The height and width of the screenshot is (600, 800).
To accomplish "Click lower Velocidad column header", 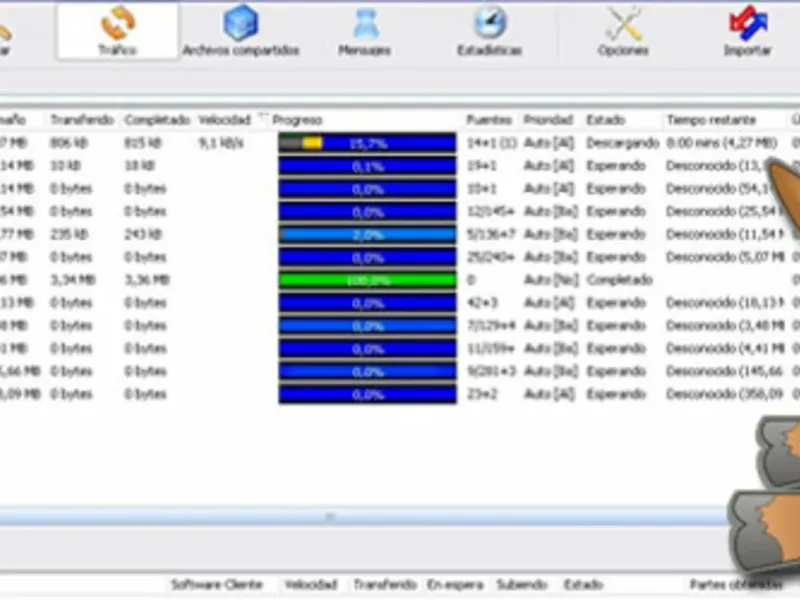I will 311,584.
